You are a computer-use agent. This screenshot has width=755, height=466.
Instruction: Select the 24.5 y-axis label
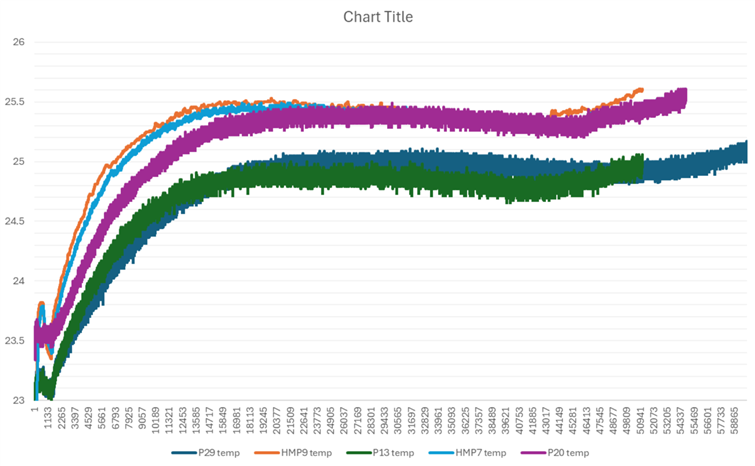coord(15,221)
